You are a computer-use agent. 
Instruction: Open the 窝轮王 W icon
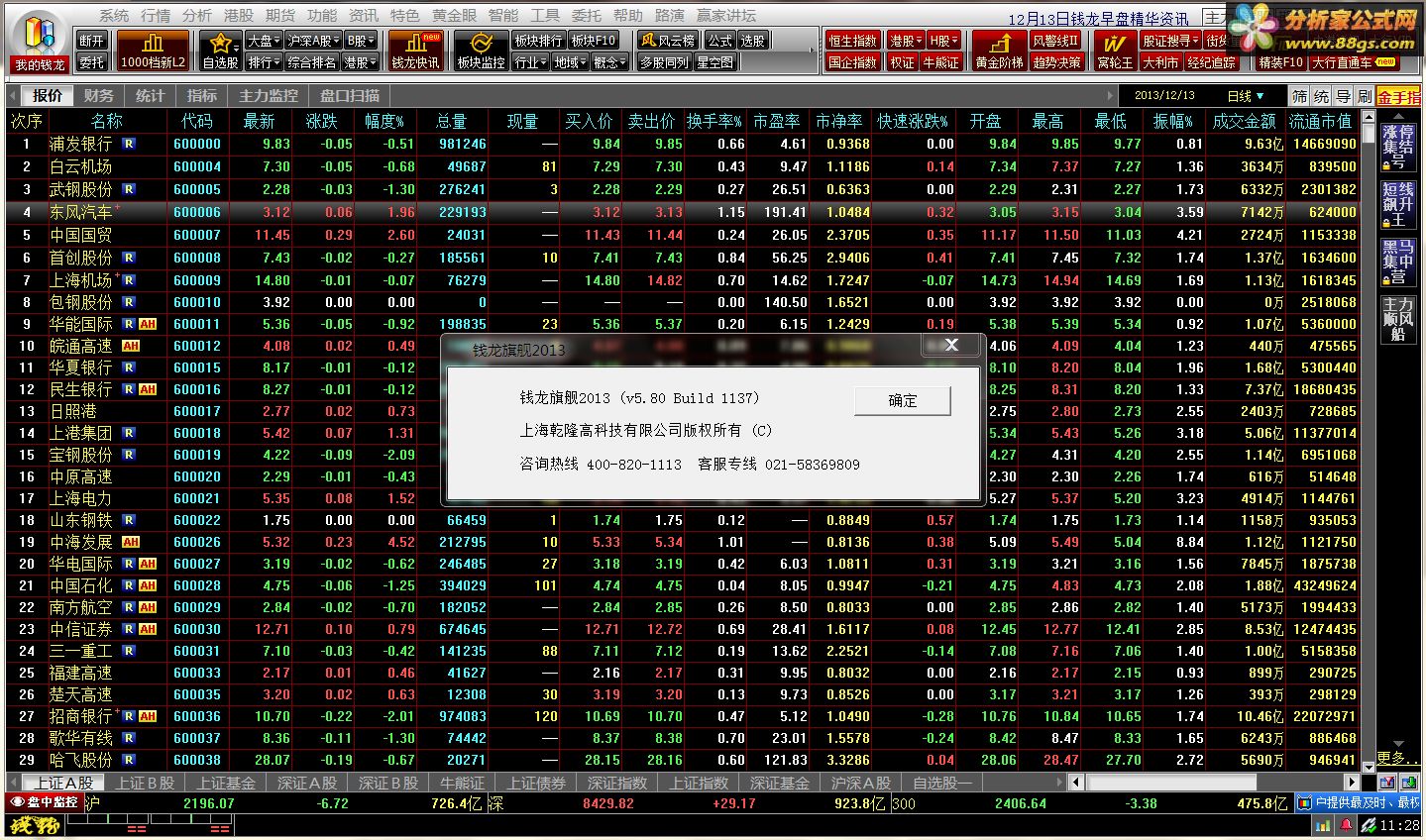1114,52
